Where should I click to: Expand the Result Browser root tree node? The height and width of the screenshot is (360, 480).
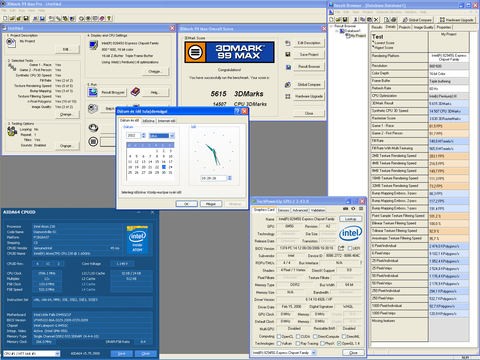pos(331,26)
